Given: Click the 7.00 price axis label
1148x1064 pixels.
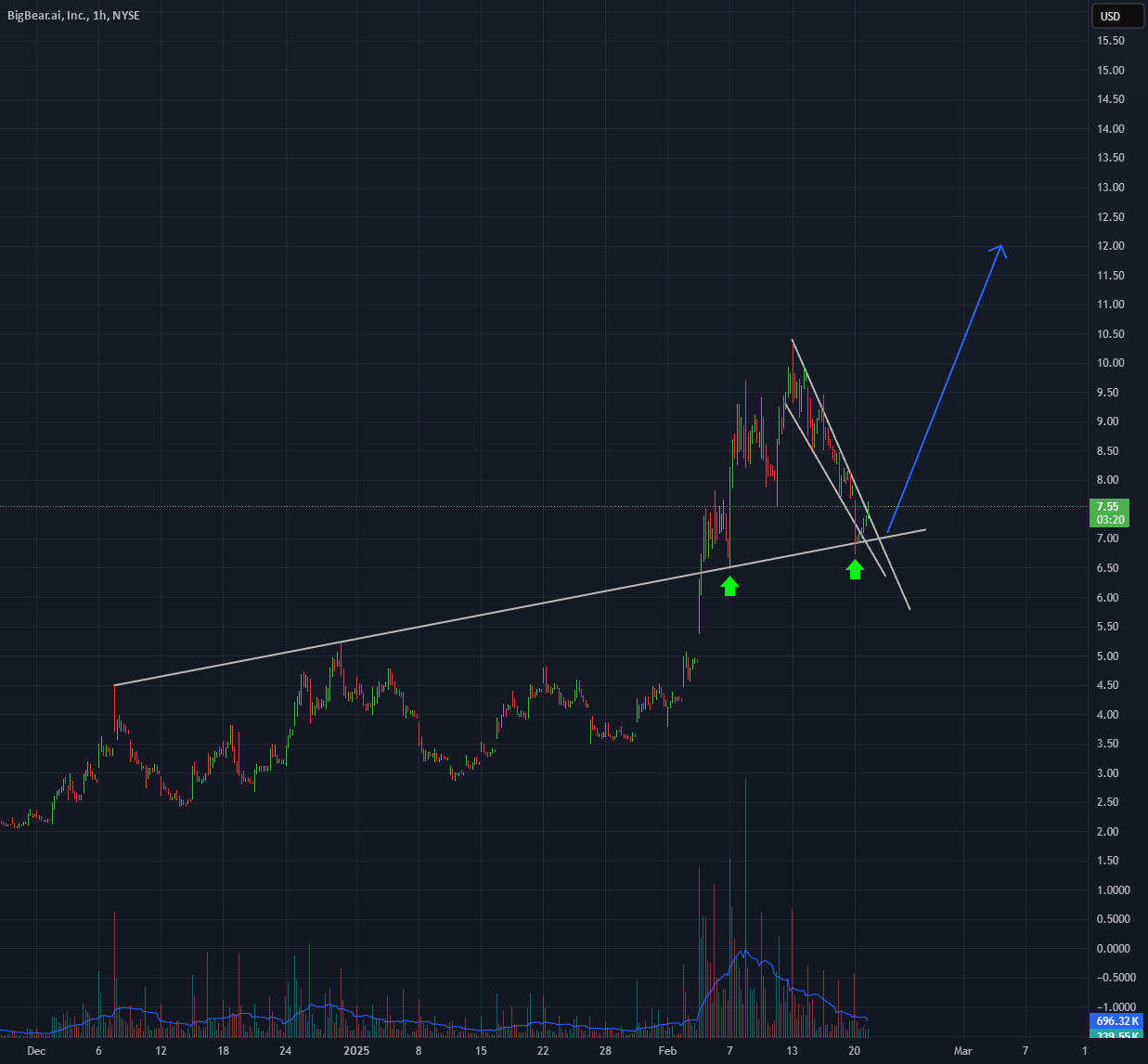Looking at the screenshot, I should point(1107,538).
